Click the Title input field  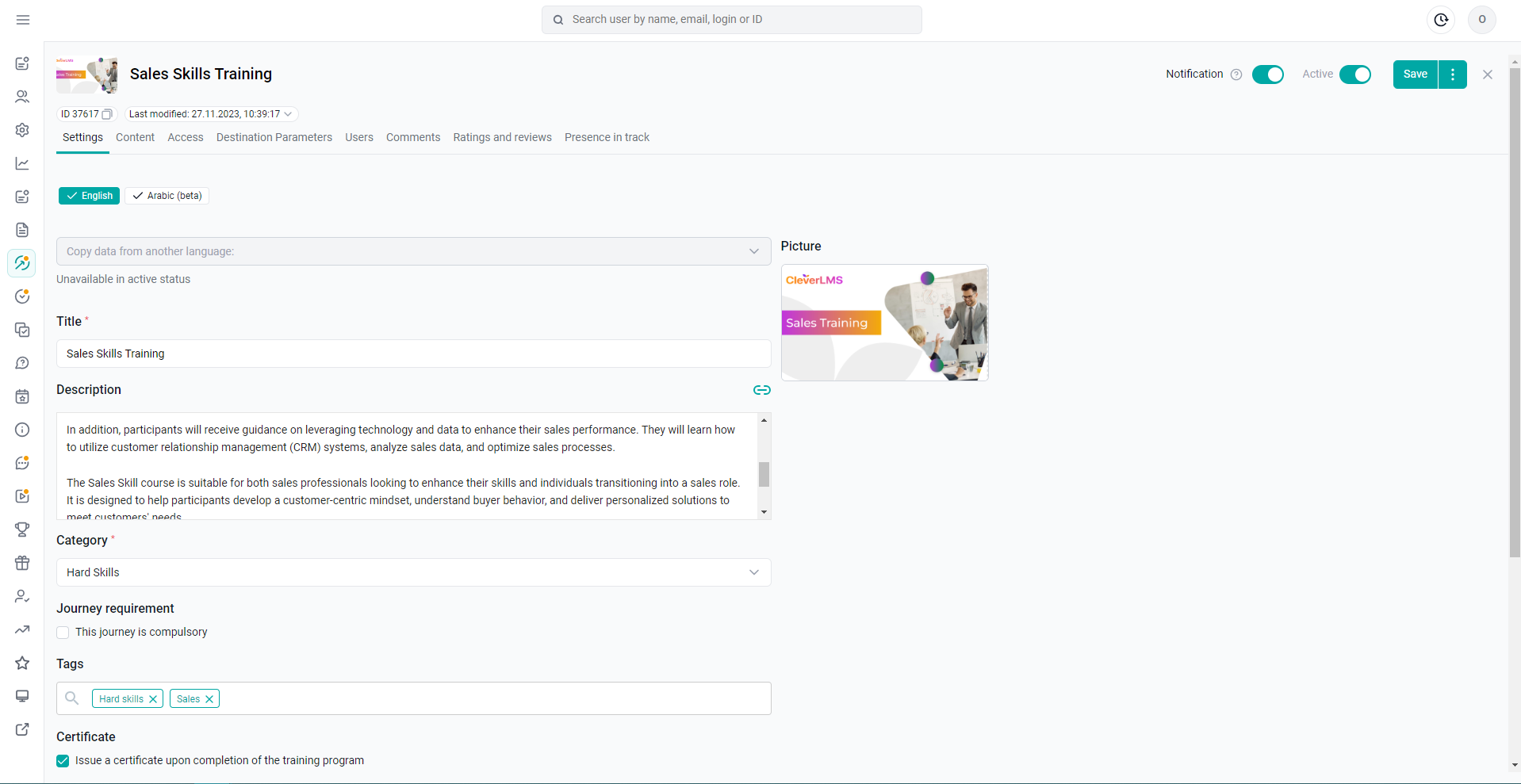pyautogui.click(x=413, y=354)
